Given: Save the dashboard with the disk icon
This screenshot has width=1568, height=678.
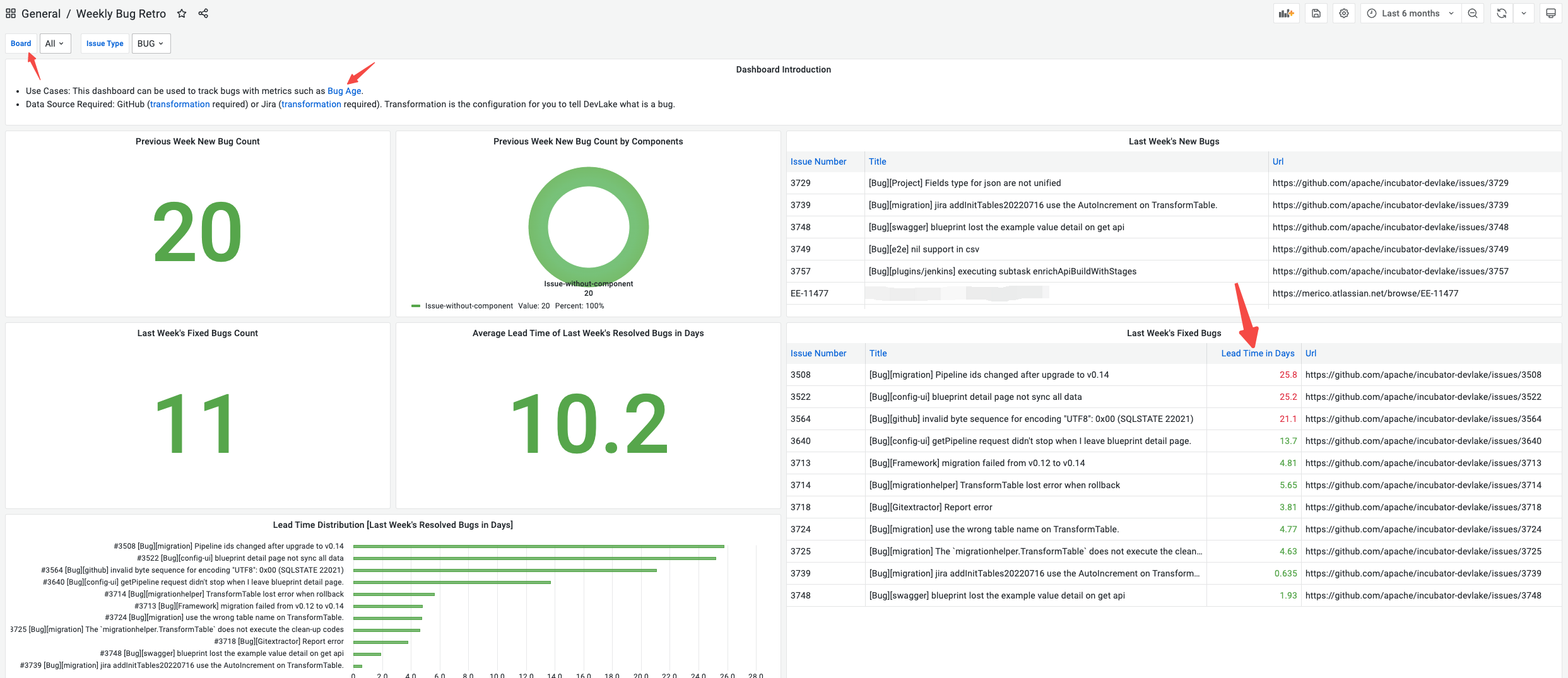Looking at the screenshot, I should tap(1316, 13).
